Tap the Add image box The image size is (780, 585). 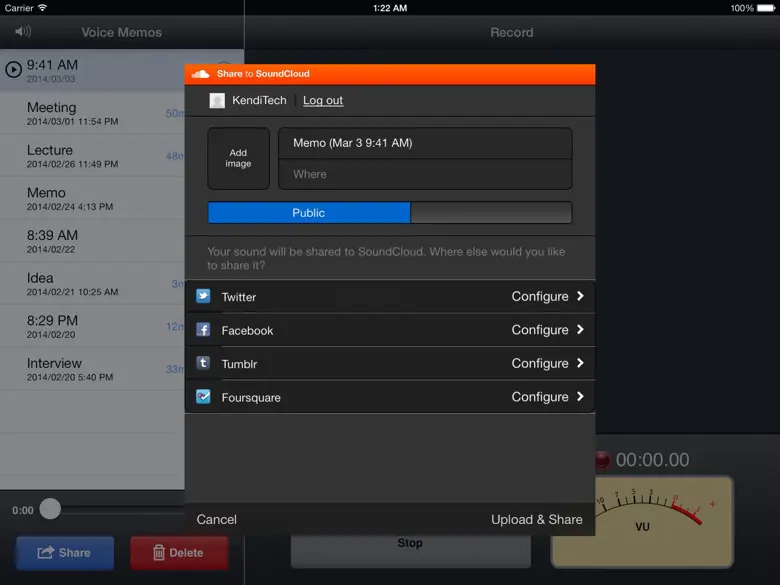pyautogui.click(x=238, y=158)
